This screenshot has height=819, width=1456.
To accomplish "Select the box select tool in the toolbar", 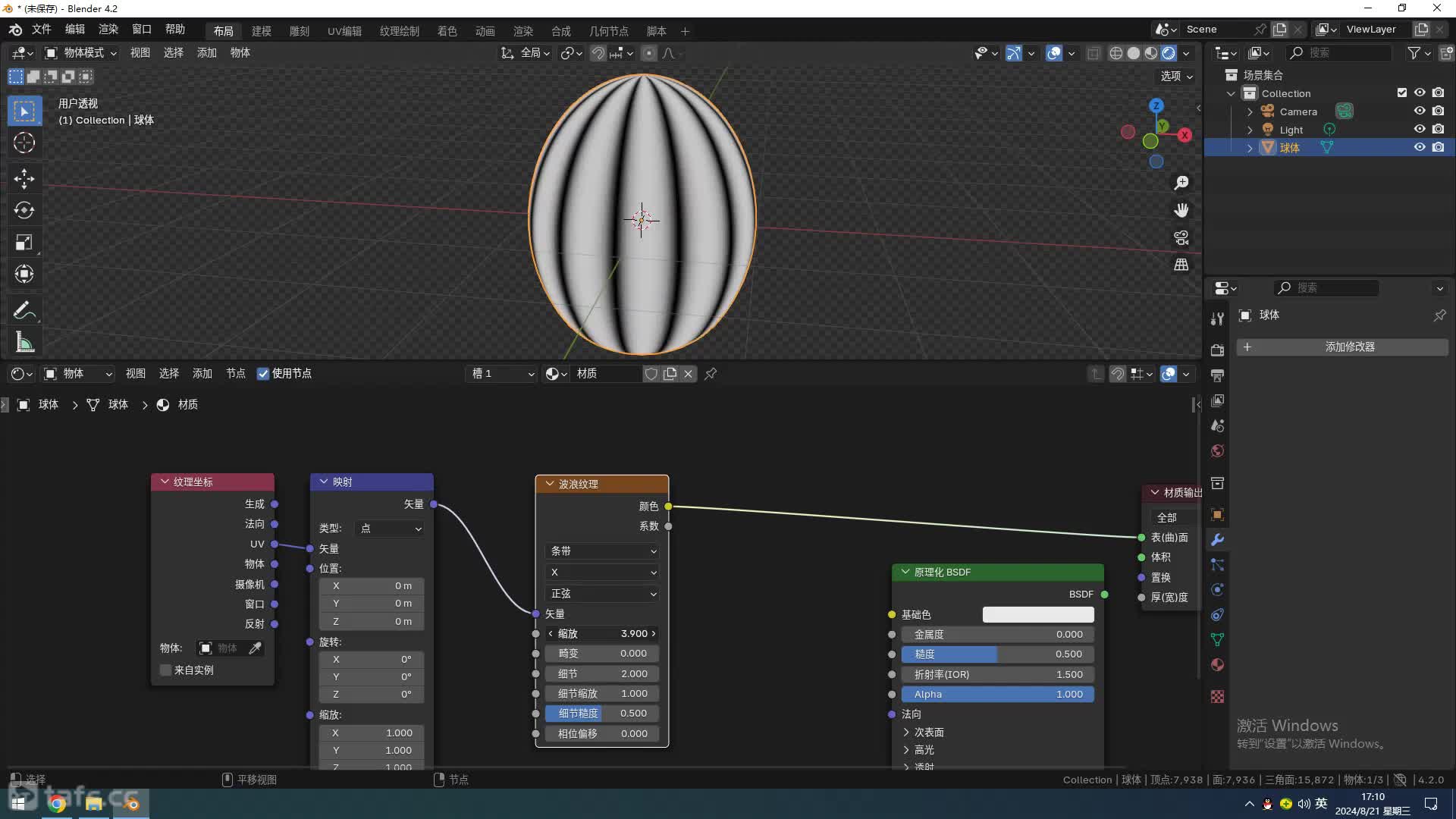I will [x=24, y=111].
